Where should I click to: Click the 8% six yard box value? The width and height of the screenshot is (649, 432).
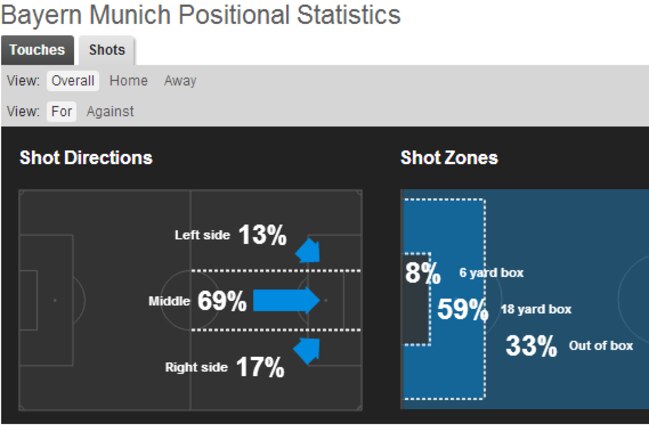(423, 273)
